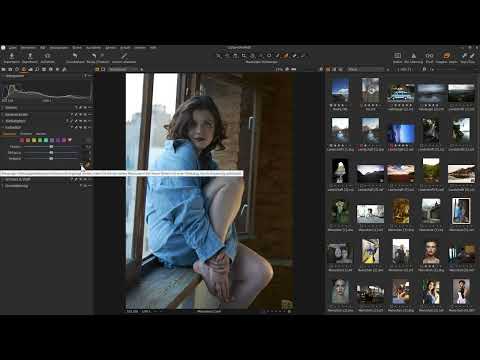Select the magenta color range swatch

point(64,140)
